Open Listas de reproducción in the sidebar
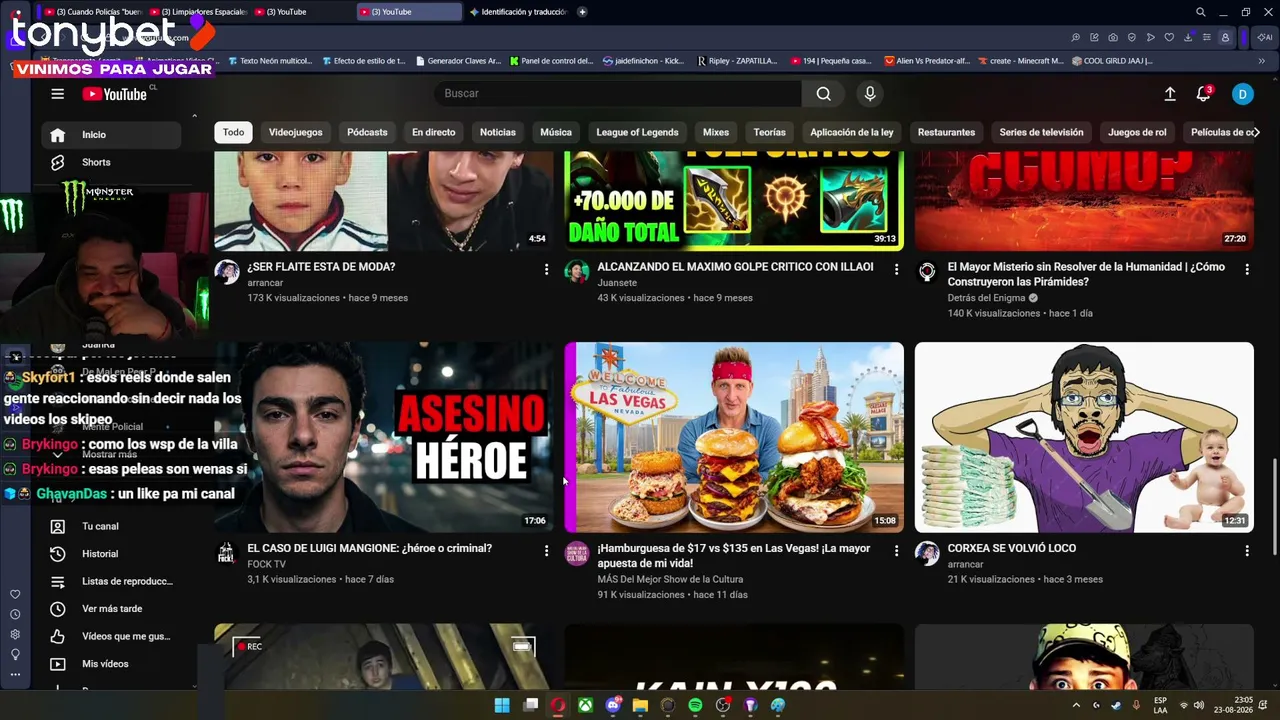 112,581
